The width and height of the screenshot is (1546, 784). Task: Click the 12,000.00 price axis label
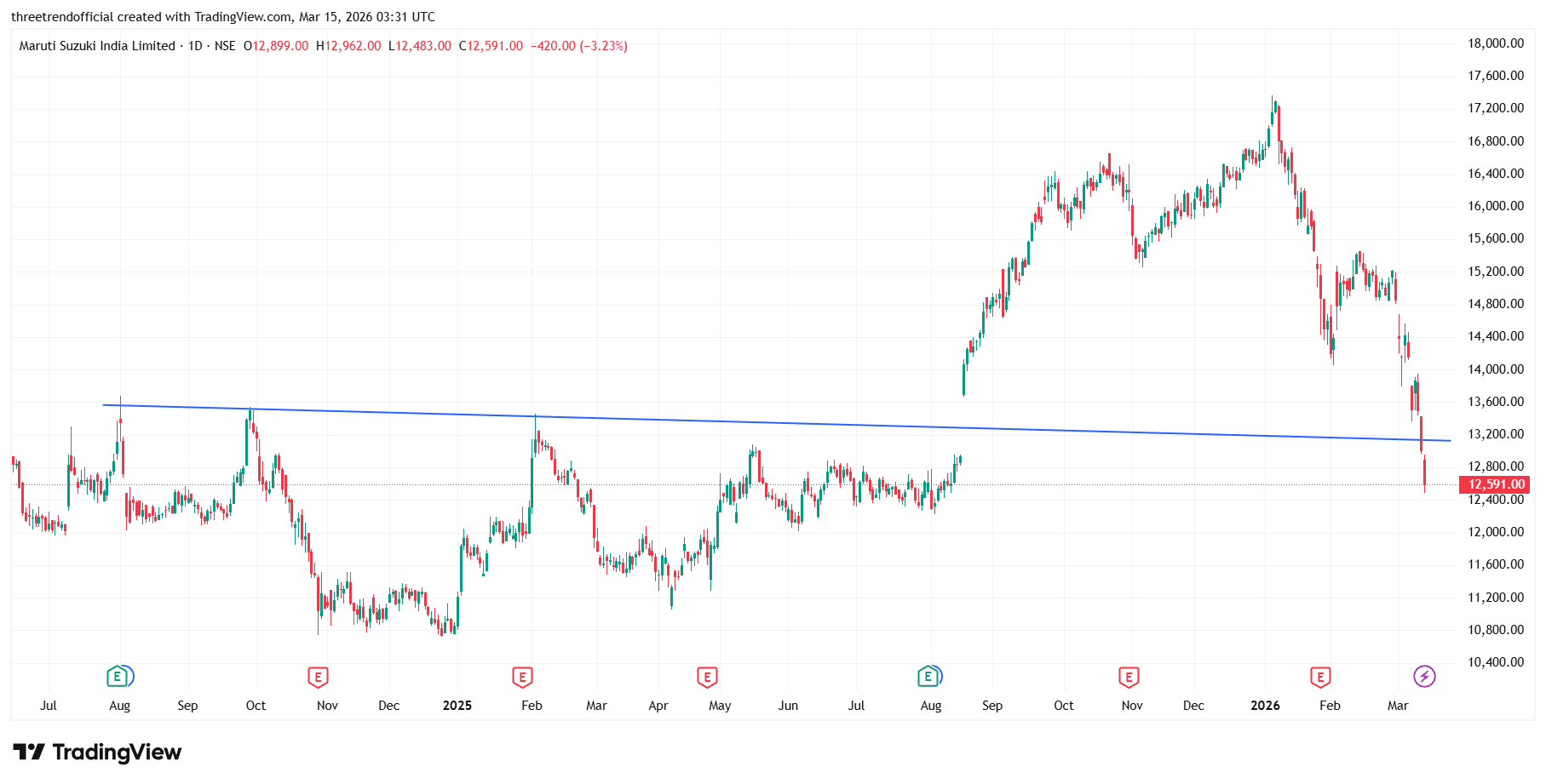tap(1496, 532)
